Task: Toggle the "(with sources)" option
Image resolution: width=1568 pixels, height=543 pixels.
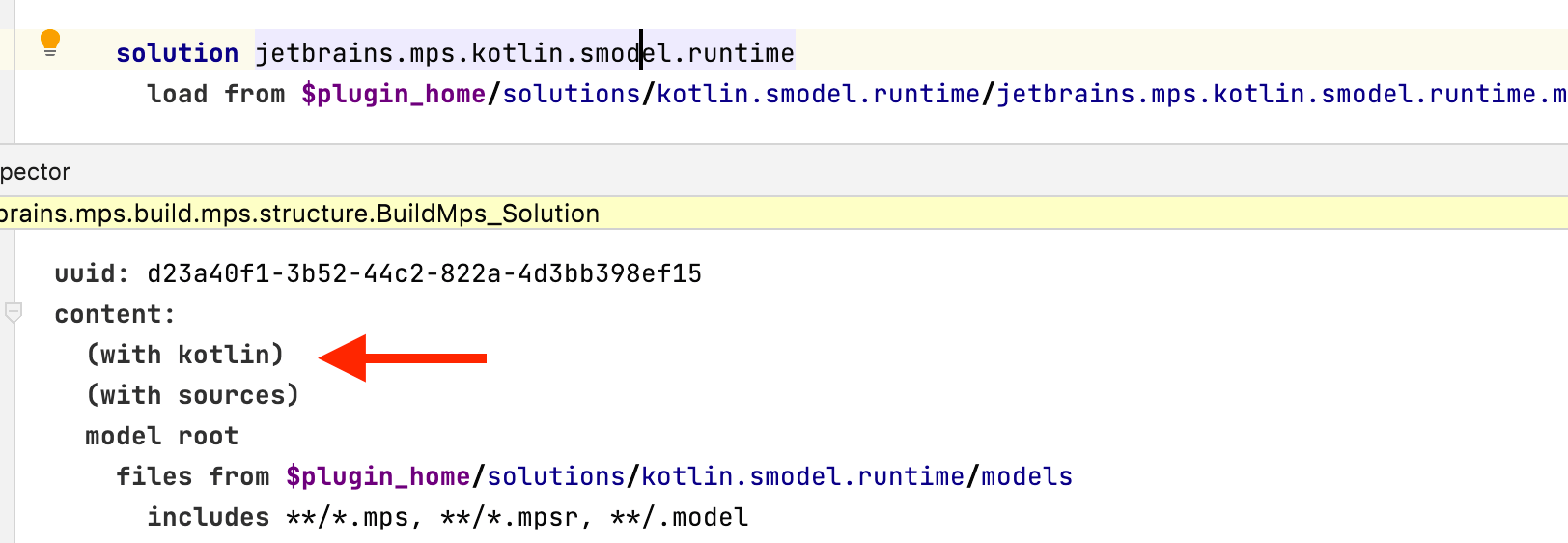Action: (192, 395)
